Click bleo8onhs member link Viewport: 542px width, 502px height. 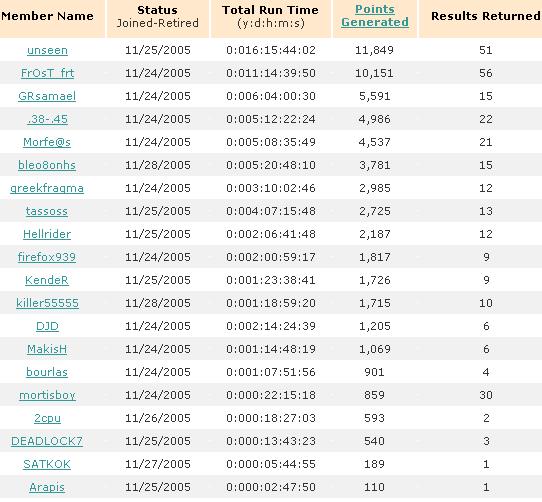(47, 165)
